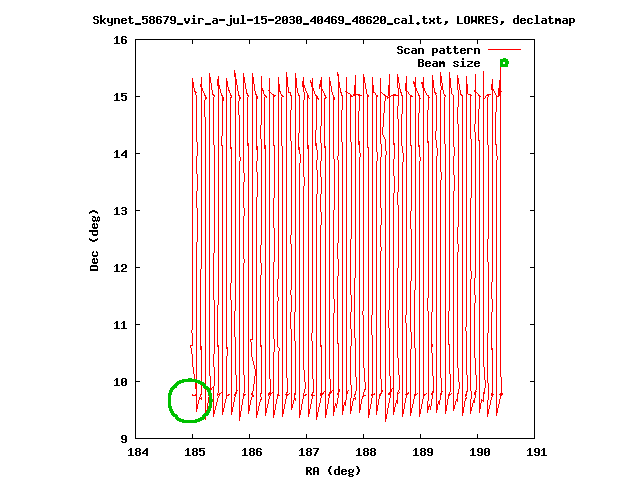
Task: Click the red line sample in the legend
Action: 504,50
